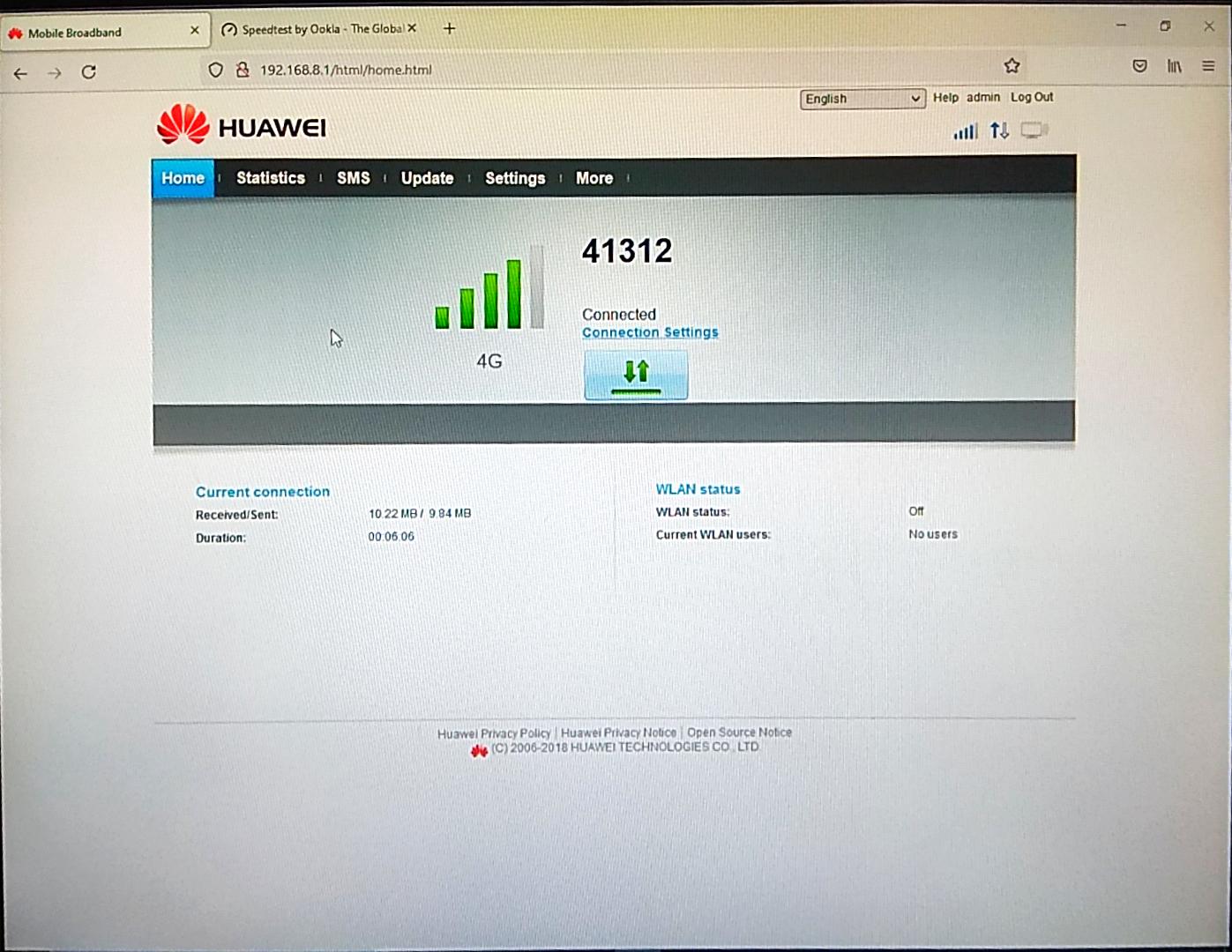Image resolution: width=1232 pixels, height=952 pixels.
Task: Minimize the browser window
Action: (1121, 26)
